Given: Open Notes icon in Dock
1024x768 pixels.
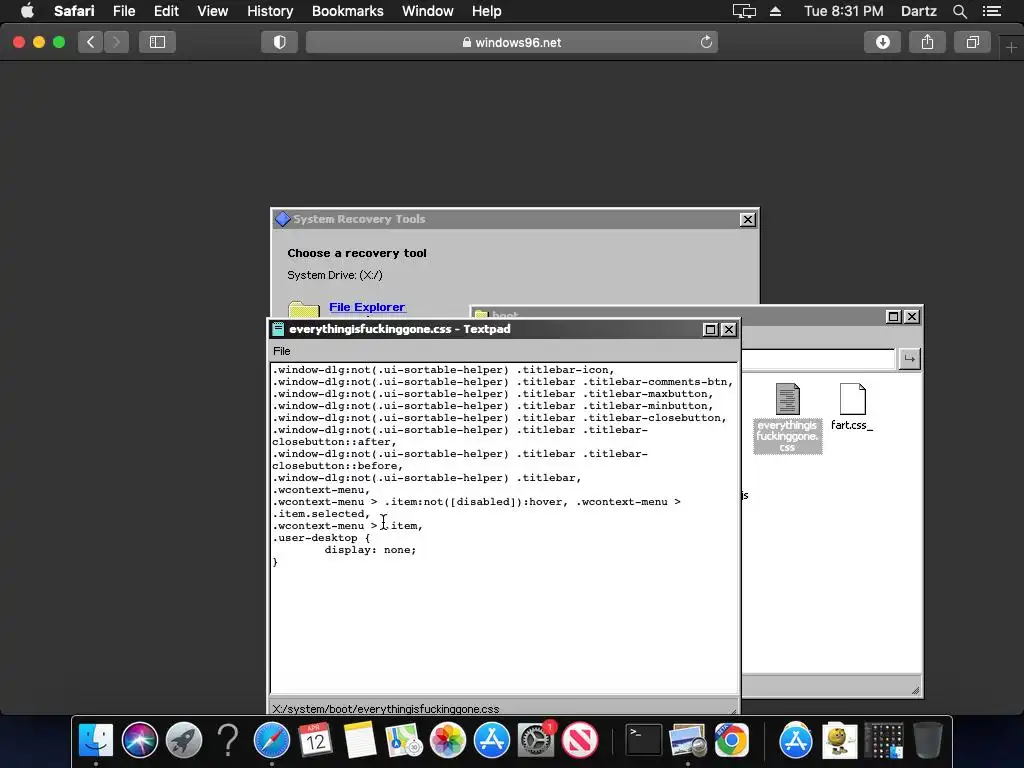Looking at the screenshot, I should pos(360,740).
